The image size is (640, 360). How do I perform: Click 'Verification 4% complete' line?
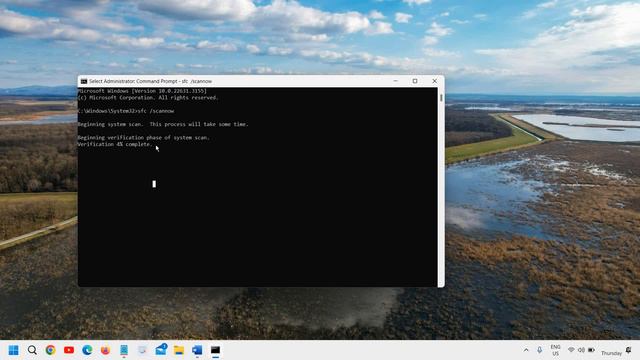[x=115, y=144]
